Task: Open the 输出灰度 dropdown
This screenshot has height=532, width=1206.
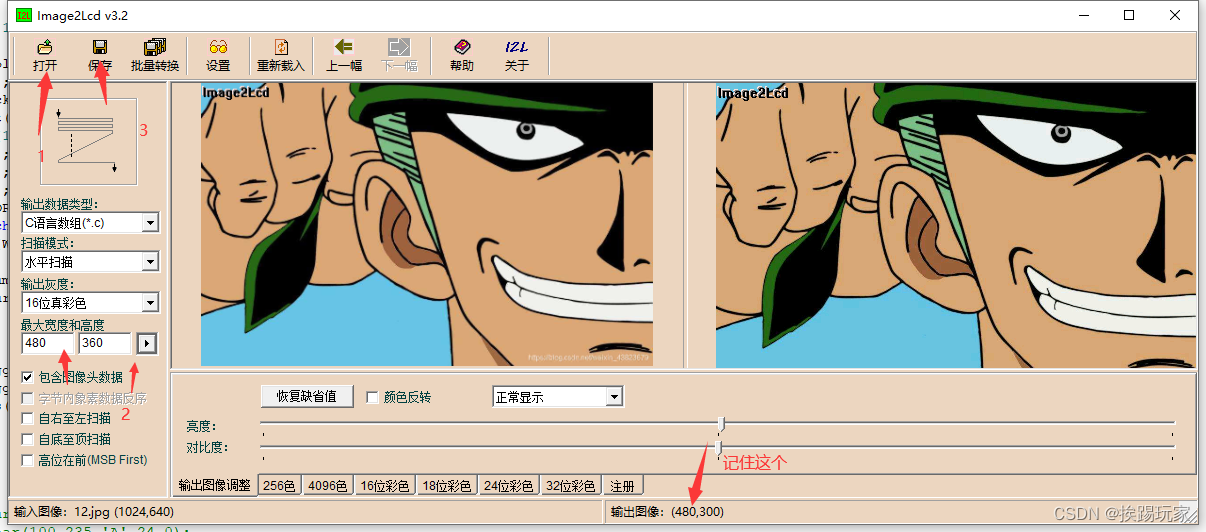Action: click(150, 302)
